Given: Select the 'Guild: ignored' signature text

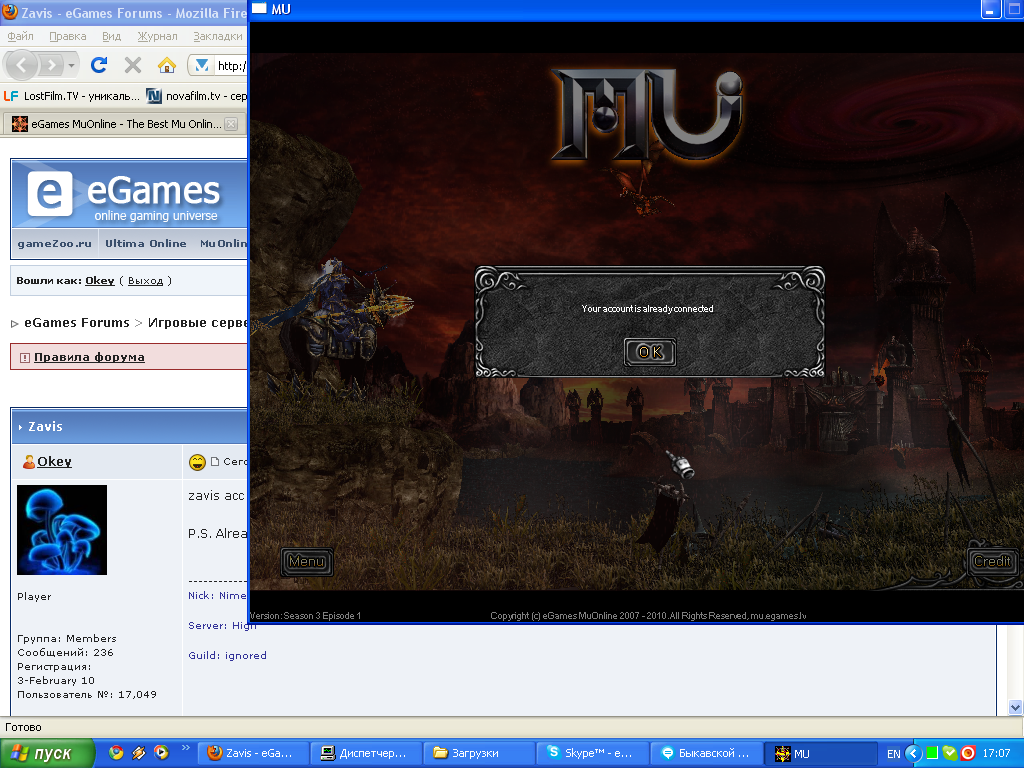Looking at the screenshot, I should click(x=227, y=656).
